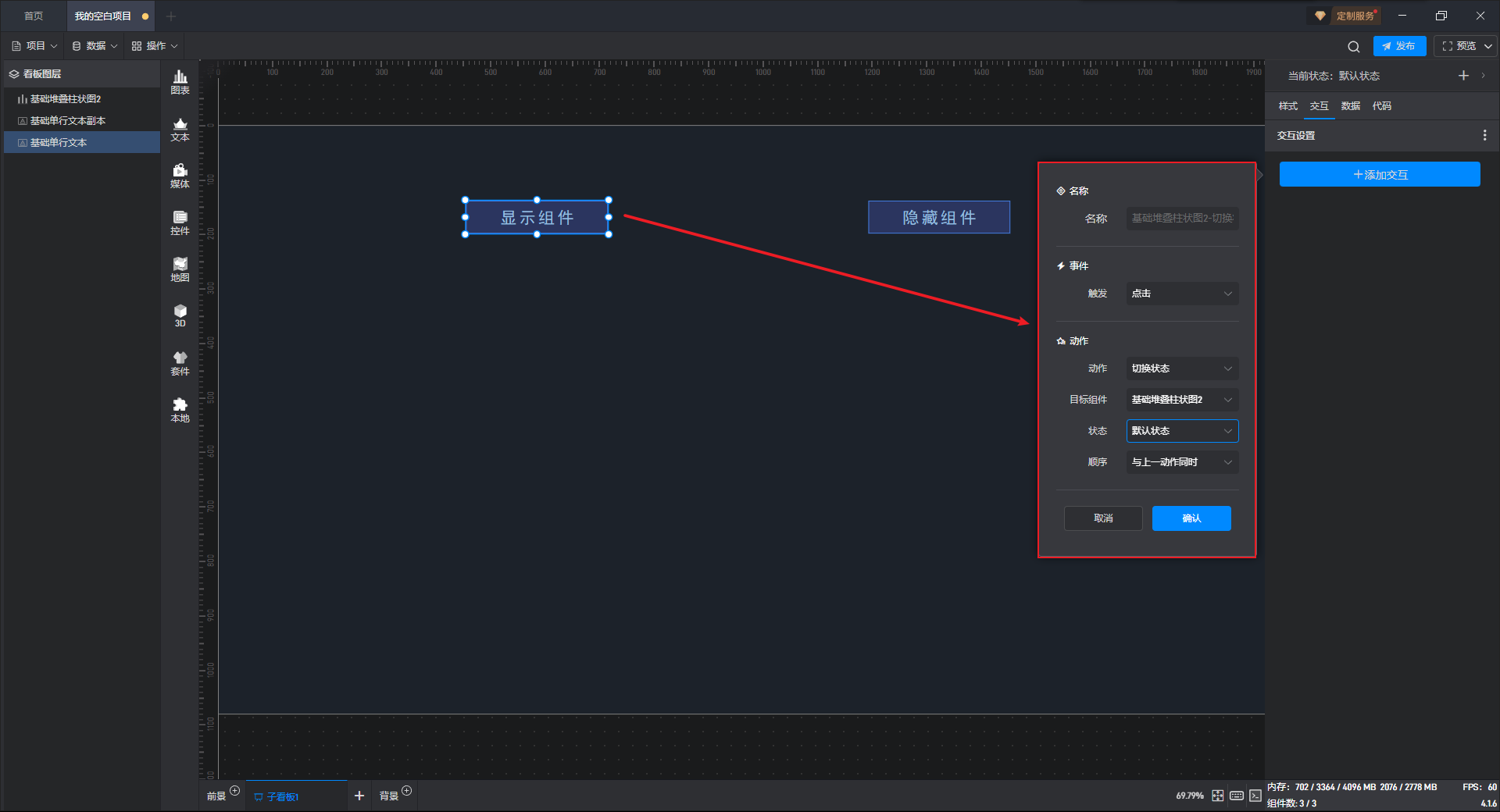Image resolution: width=1500 pixels, height=812 pixels.
Task: Click the 添加交互 add interaction button
Action: point(1379,175)
